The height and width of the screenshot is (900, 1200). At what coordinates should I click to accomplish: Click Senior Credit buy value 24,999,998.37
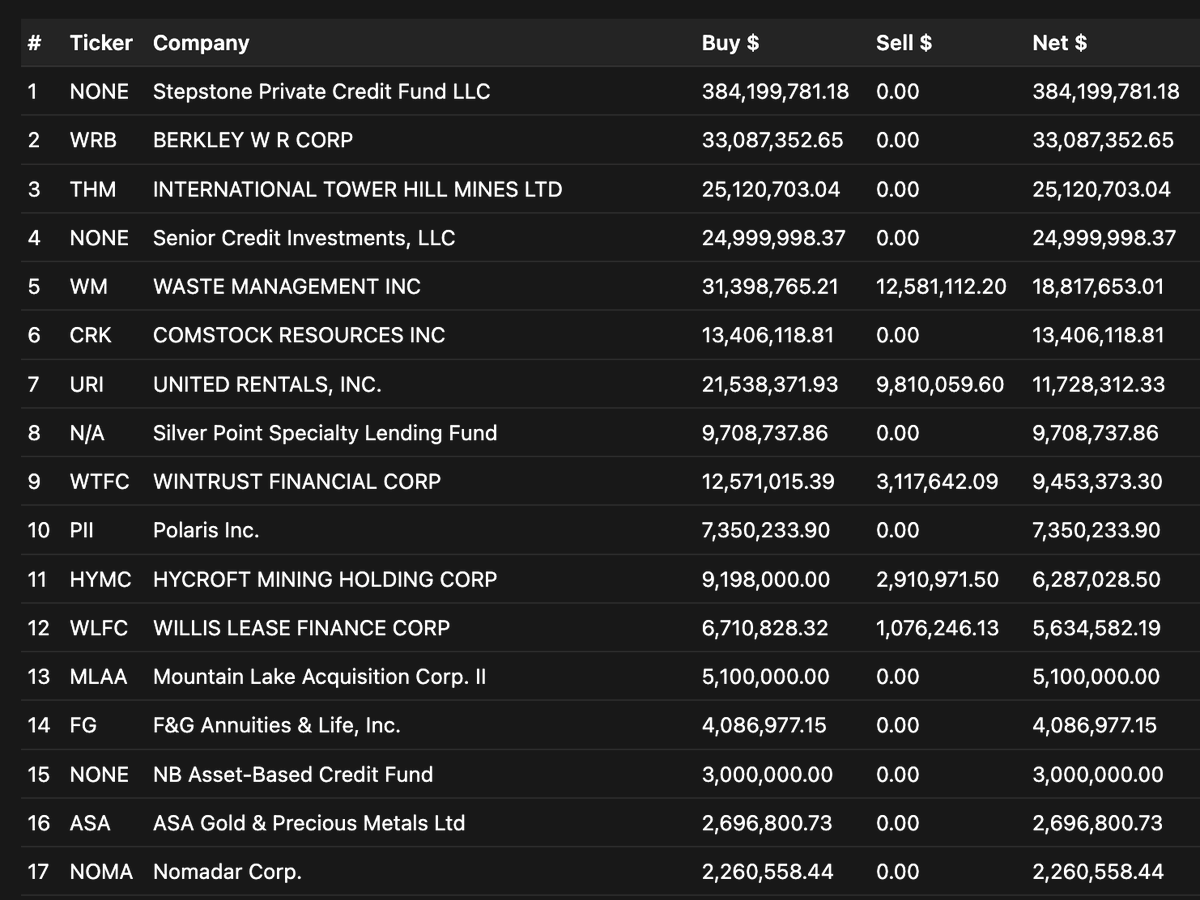(x=774, y=238)
